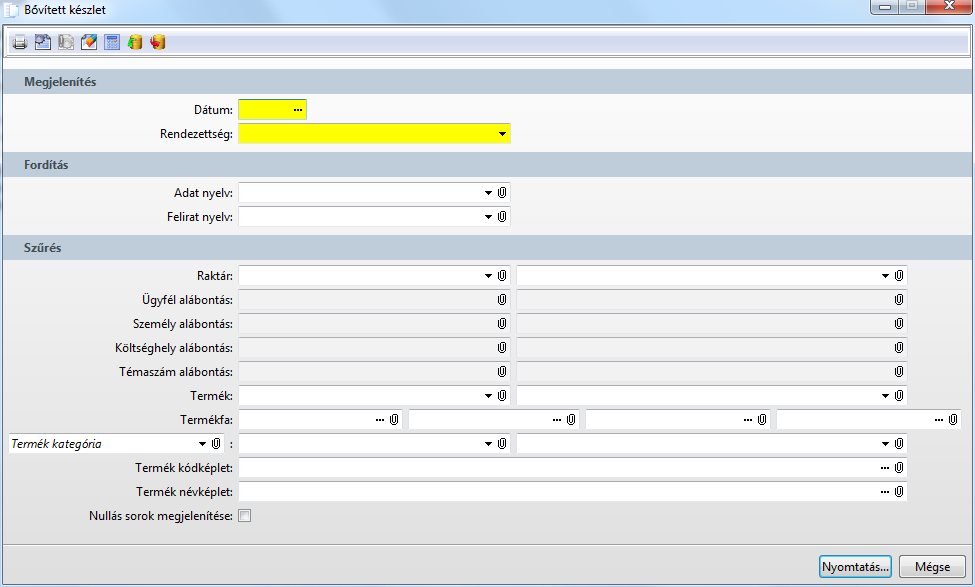Click paperclip of first Személy alábontás field
The image size is (975, 587).
(502, 323)
